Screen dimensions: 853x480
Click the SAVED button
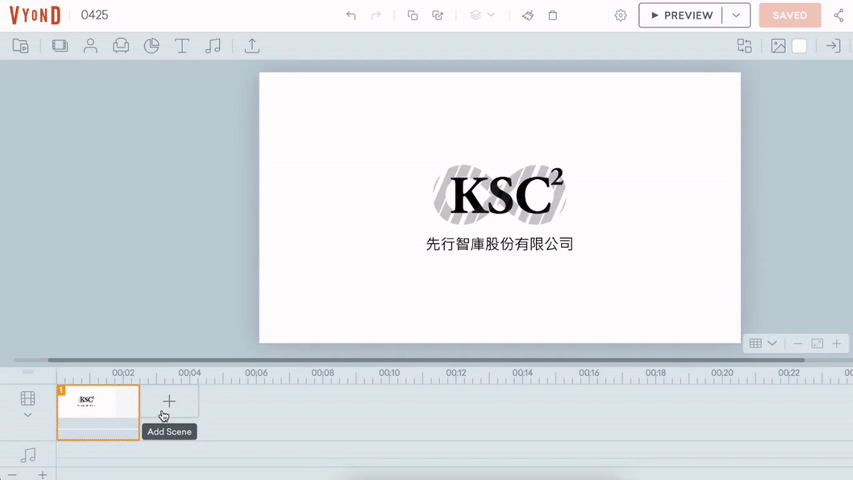790,15
